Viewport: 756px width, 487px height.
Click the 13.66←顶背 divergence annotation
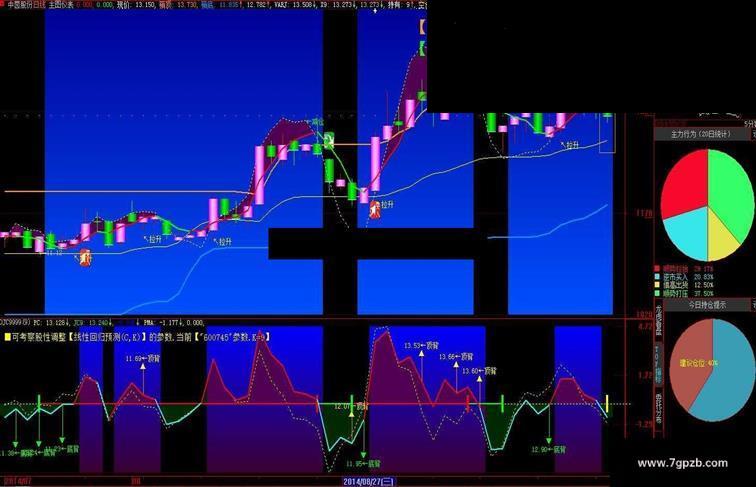click(456, 357)
